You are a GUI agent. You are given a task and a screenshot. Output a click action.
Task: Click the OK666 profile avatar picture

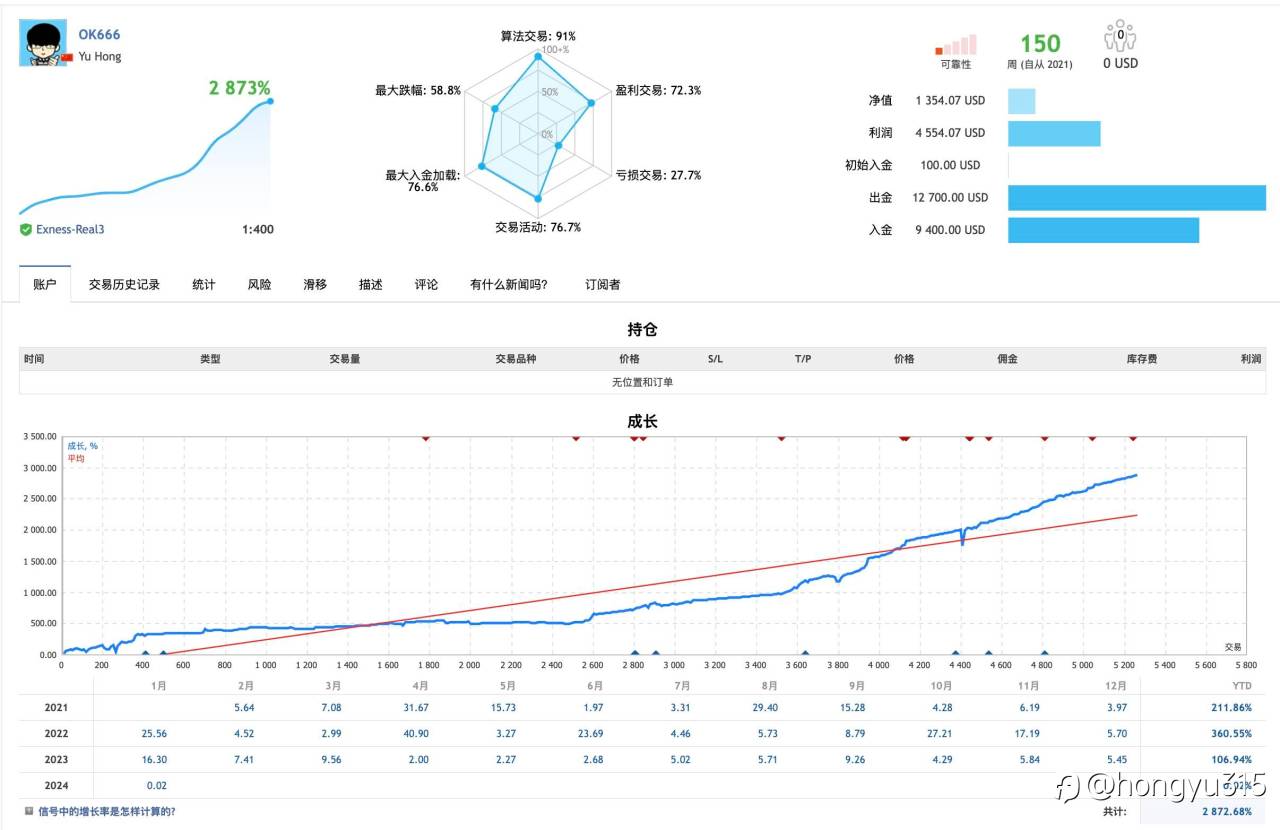(x=43, y=43)
